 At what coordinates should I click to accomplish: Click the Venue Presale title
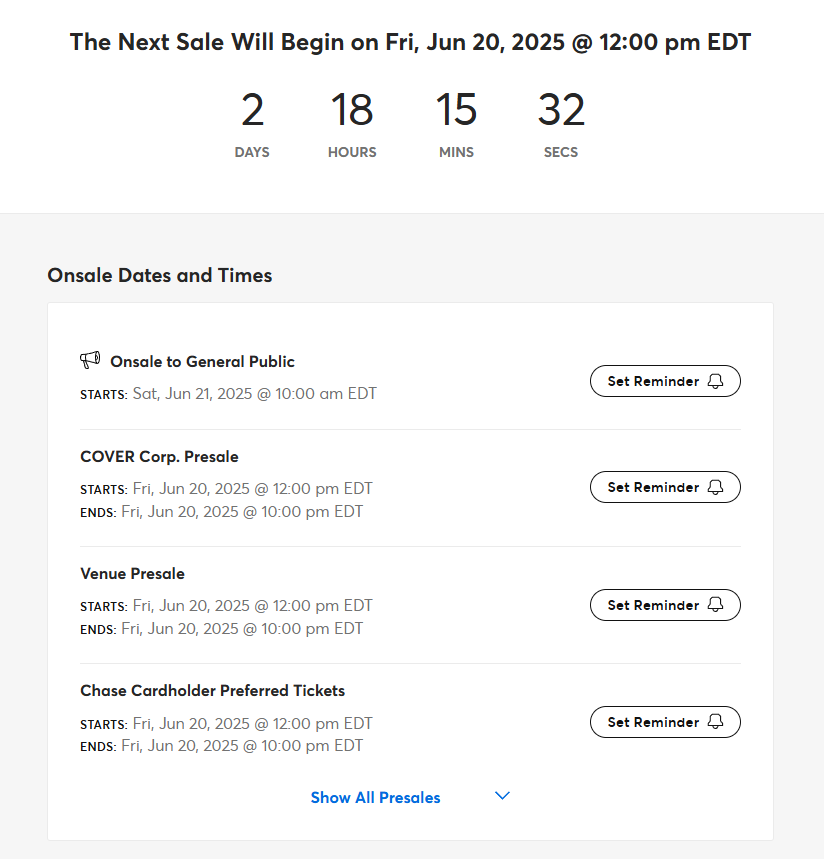133,574
